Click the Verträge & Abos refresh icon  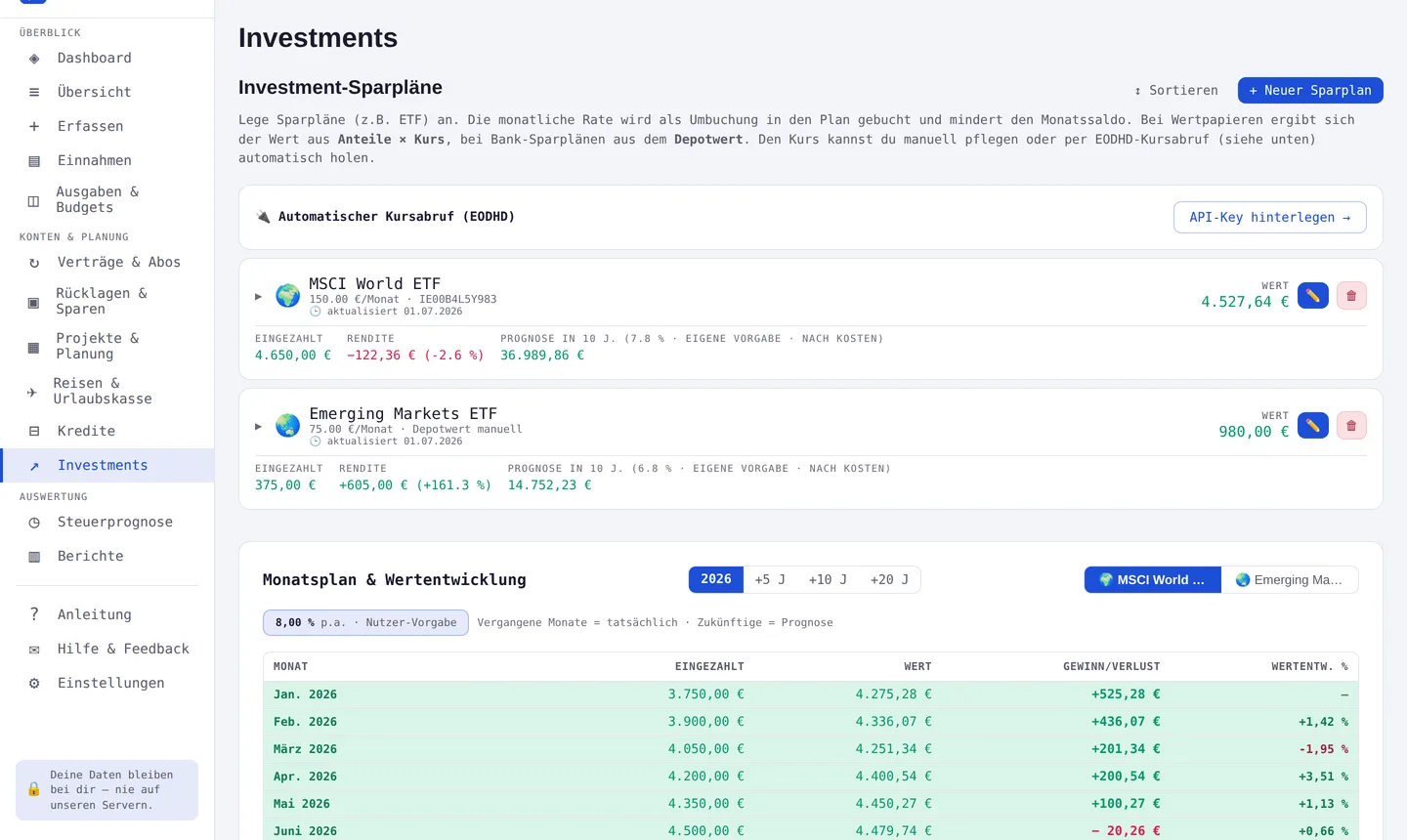point(34,263)
